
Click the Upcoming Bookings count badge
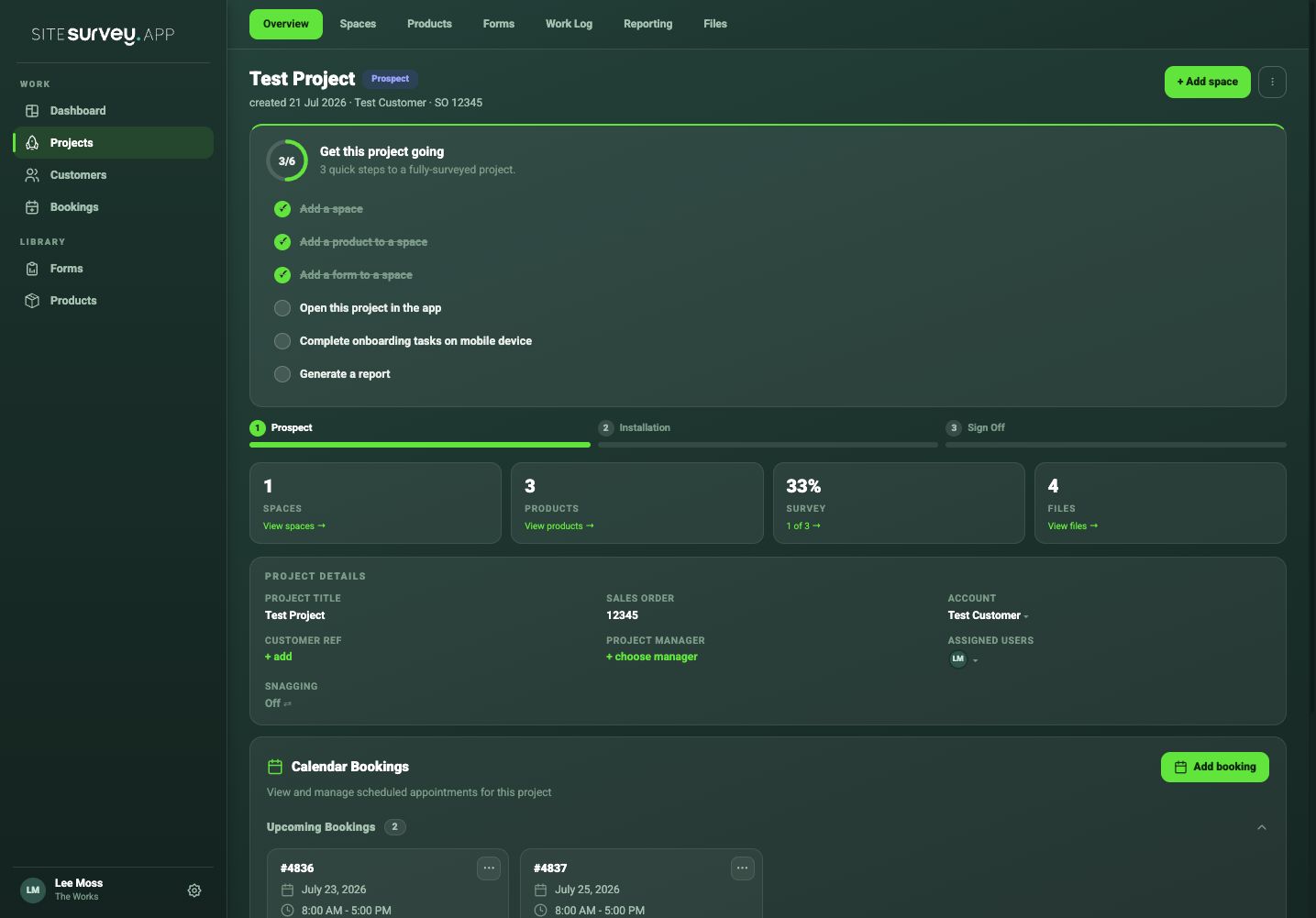pyautogui.click(x=395, y=827)
